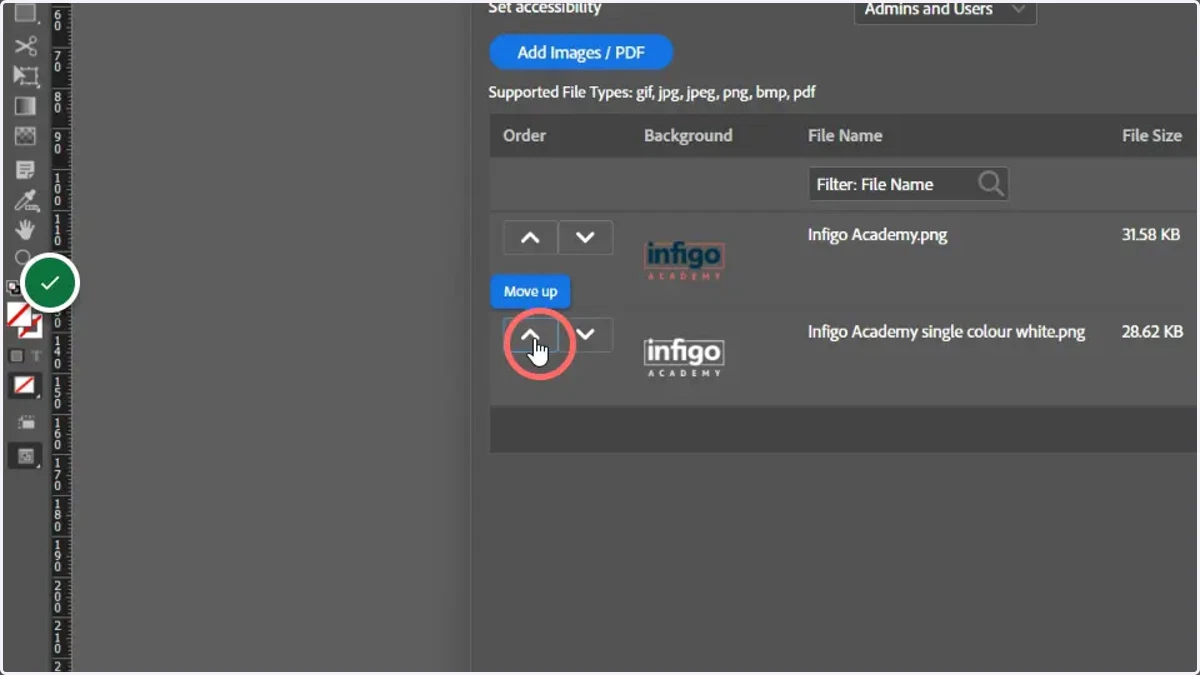Select the Free Transform tool

point(25,76)
